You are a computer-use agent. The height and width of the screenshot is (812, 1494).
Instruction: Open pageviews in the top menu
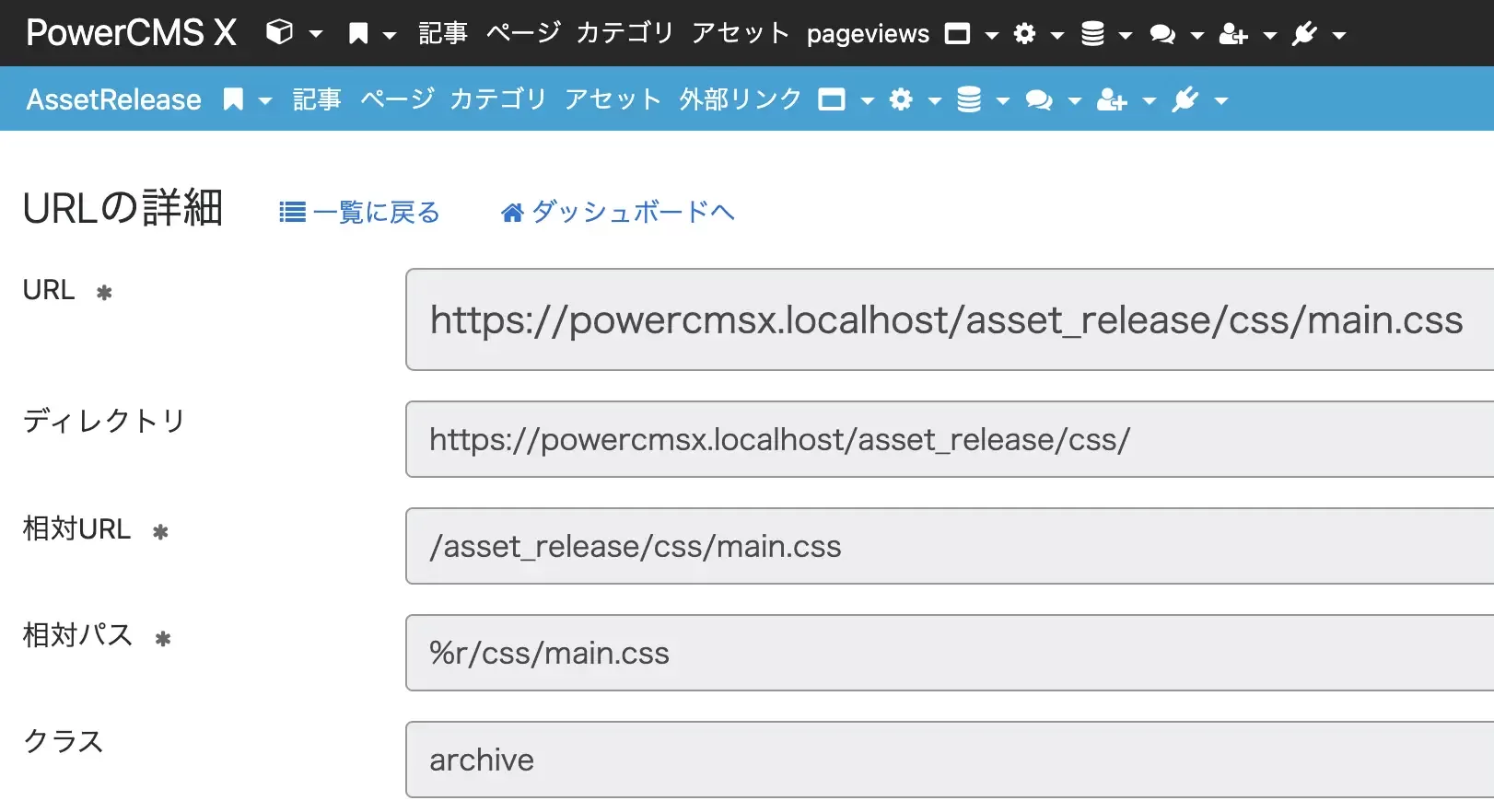coord(868,34)
